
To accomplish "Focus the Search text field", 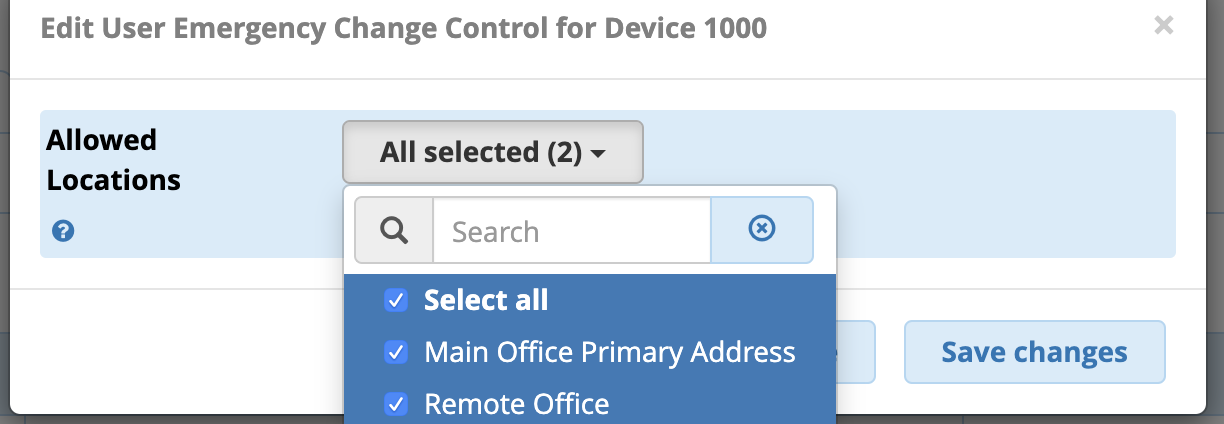I will tap(570, 231).
